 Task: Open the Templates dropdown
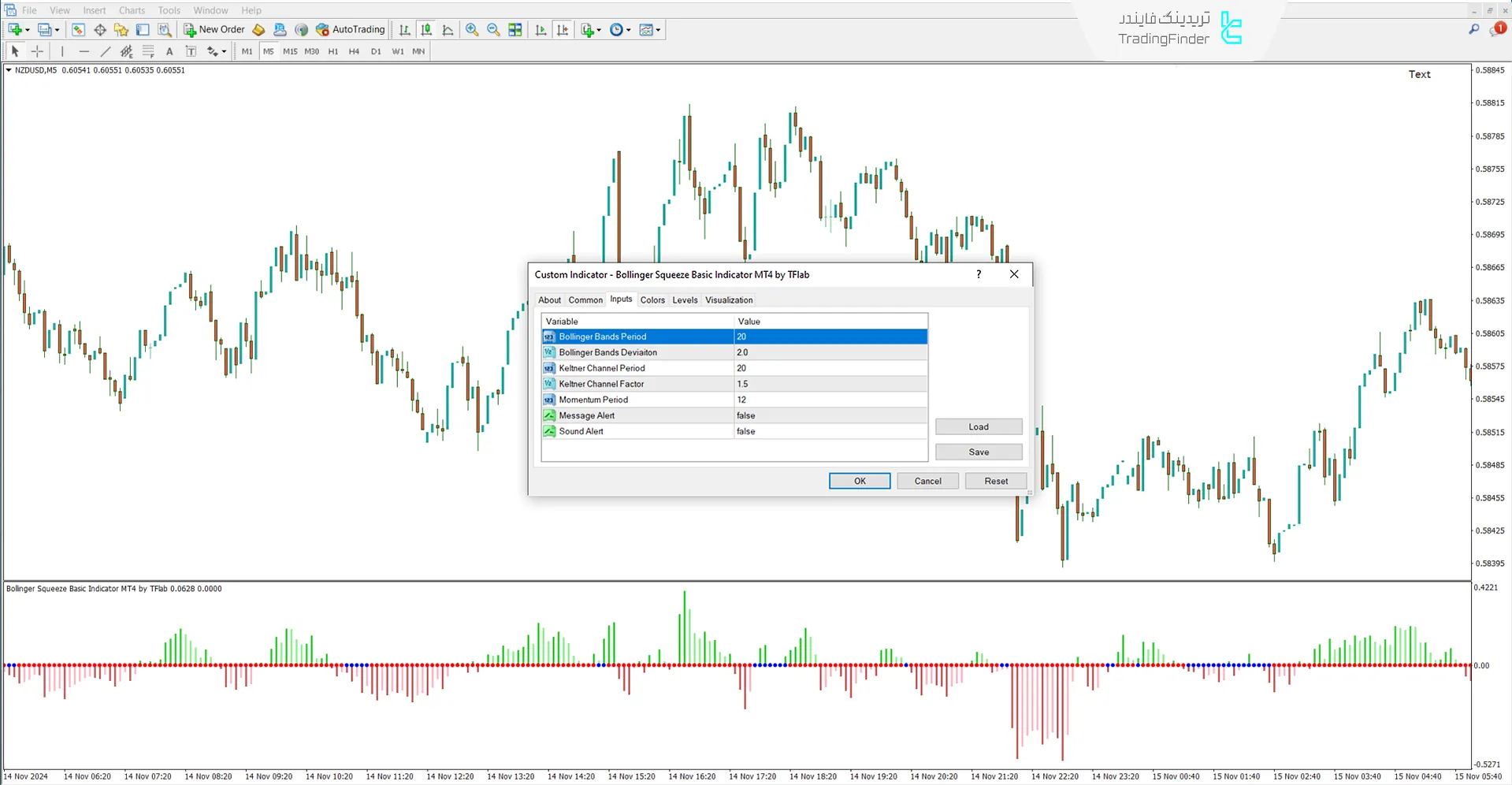pyautogui.click(x=650, y=29)
